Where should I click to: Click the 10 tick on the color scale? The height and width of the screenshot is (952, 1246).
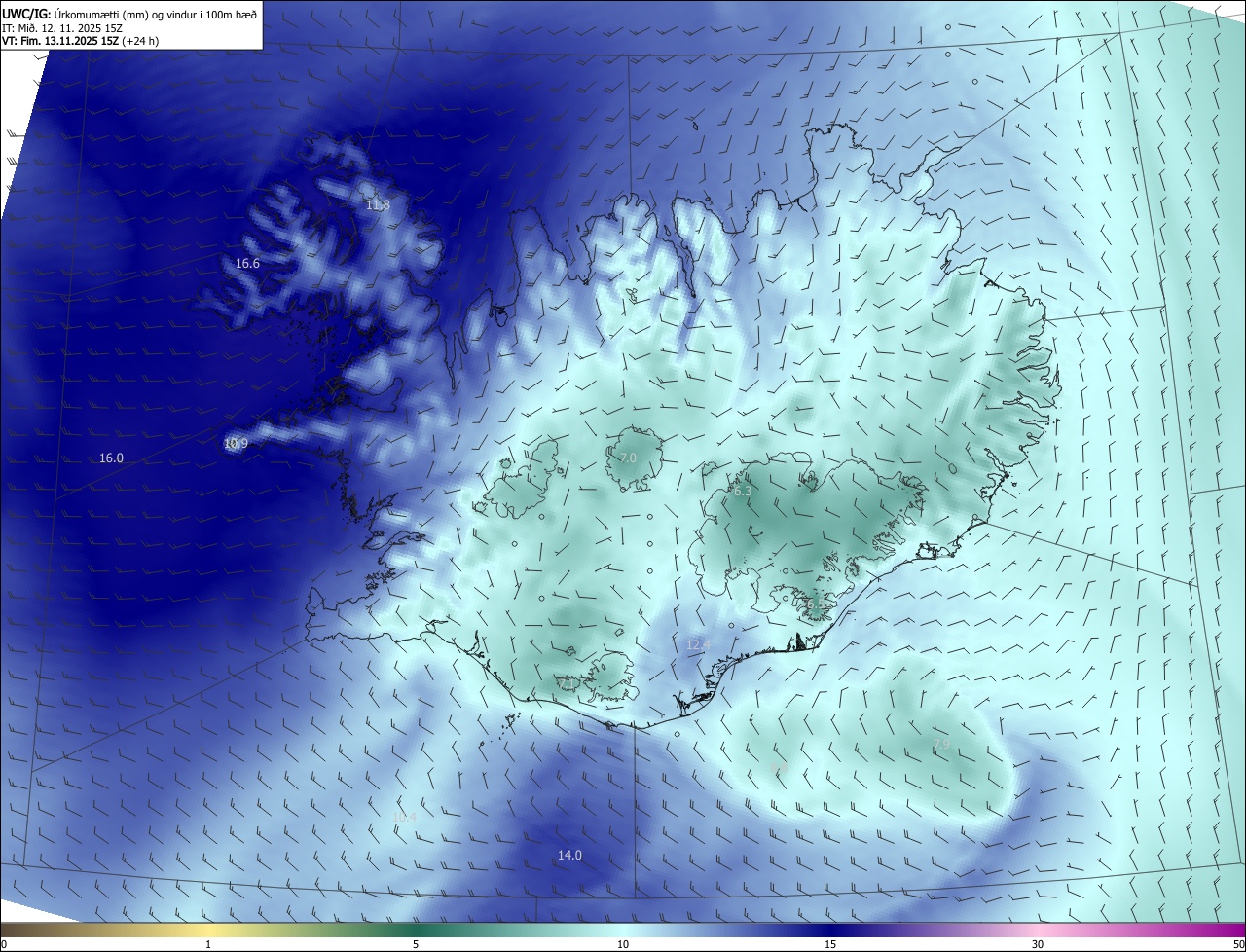click(623, 944)
